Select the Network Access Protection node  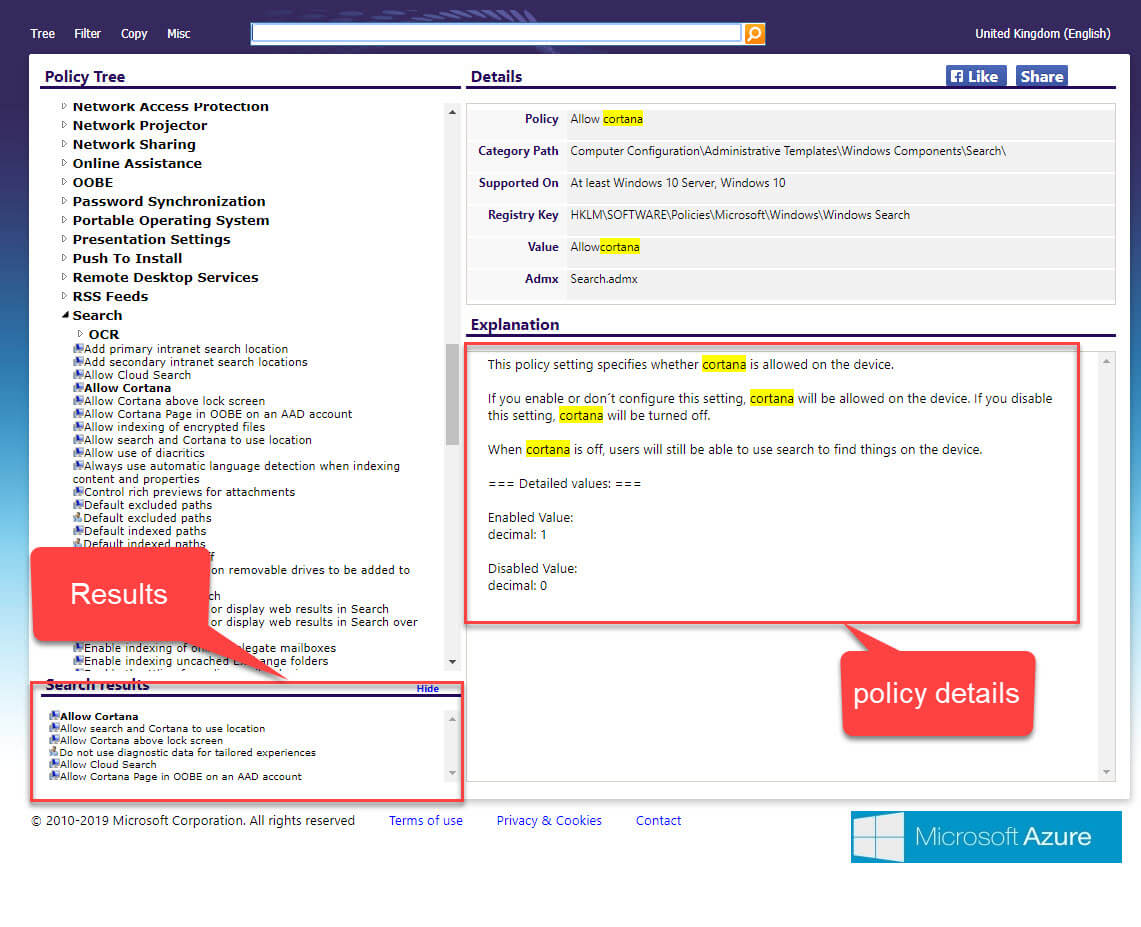tap(170, 106)
